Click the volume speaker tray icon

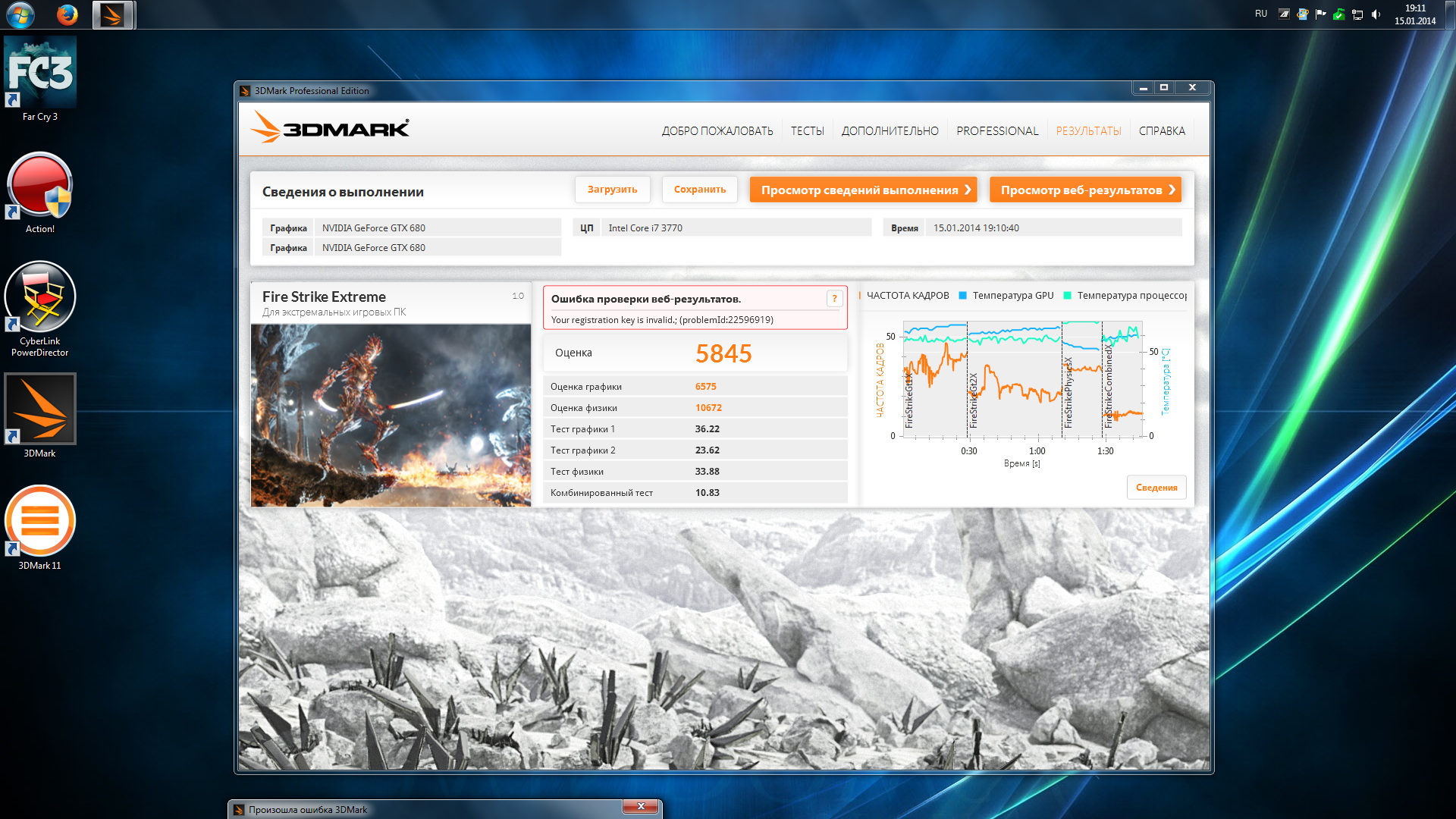[x=1376, y=14]
